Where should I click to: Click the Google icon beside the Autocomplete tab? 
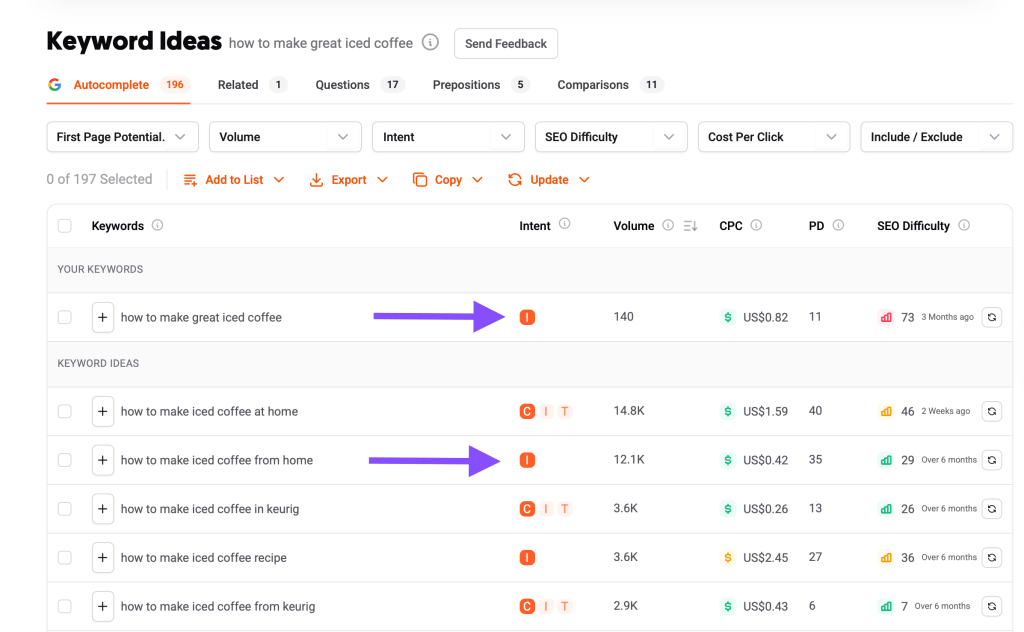(x=54, y=85)
